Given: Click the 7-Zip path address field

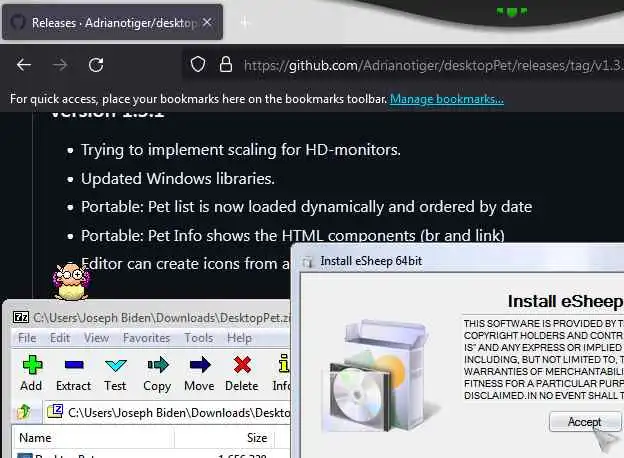Looking at the screenshot, I should coord(168,412).
